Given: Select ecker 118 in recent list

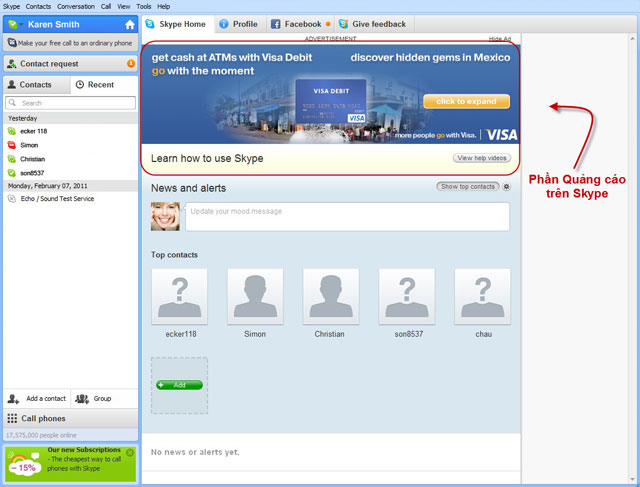Looking at the screenshot, I should coord(70,131).
